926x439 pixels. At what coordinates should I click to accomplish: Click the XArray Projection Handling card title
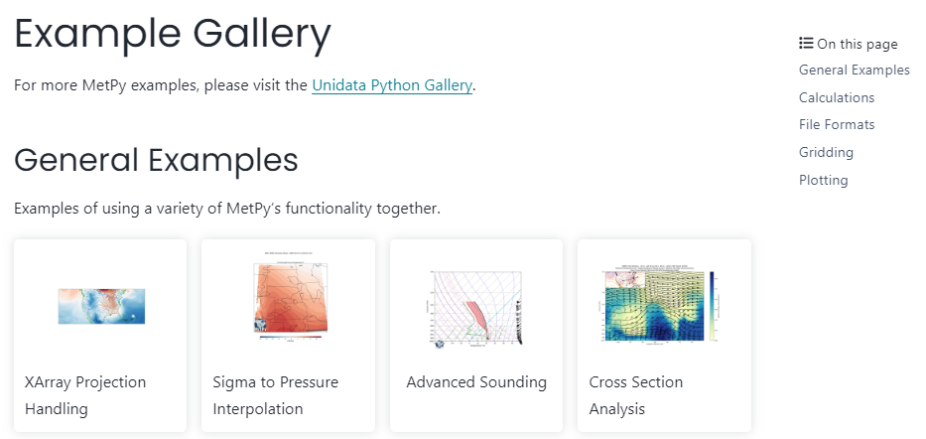[x=85, y=395]
